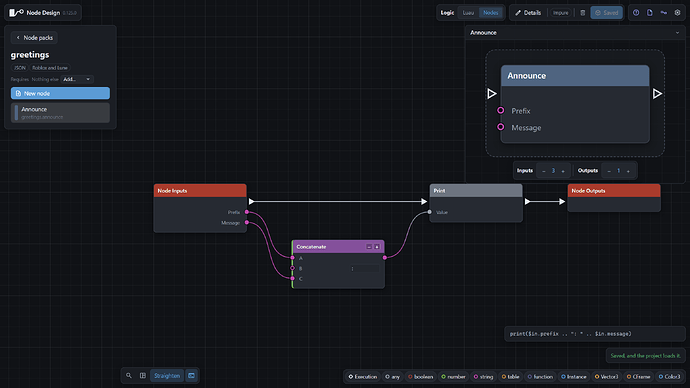
Task: Click the circular info icon in the top bar
Action: pos(636,13)
